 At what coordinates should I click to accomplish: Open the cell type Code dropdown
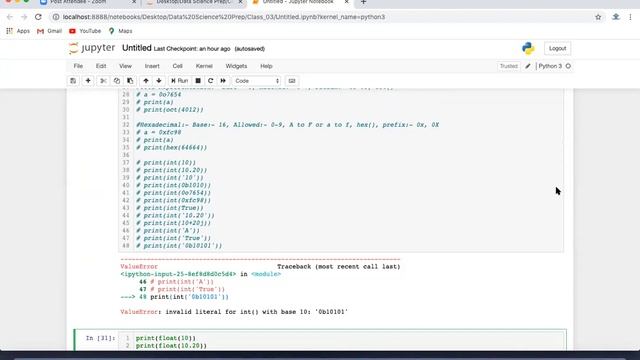pyautogui.click(x=257, y=81)
